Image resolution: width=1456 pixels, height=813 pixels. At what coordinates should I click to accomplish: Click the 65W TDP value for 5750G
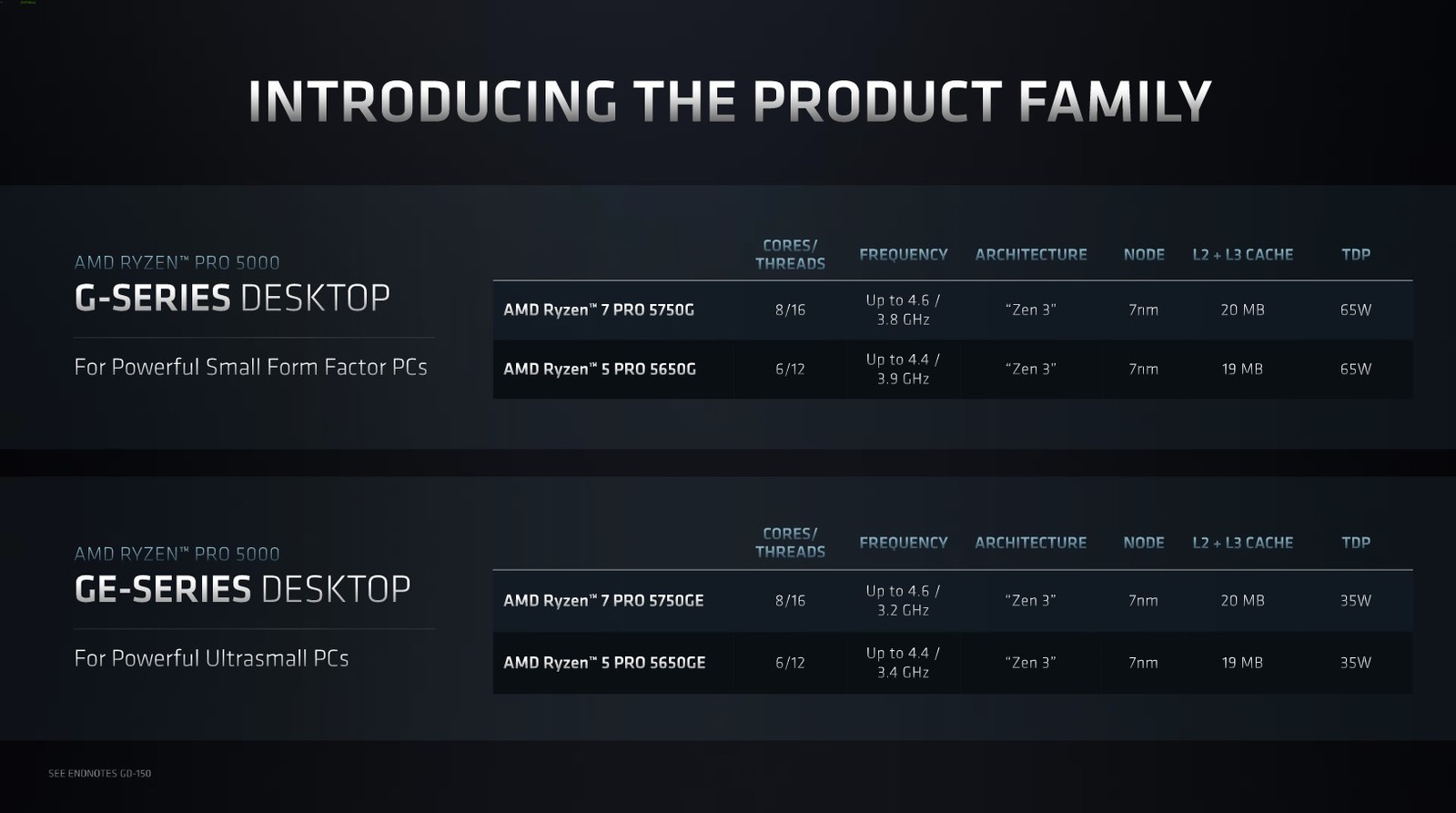tap(1355, 310)
